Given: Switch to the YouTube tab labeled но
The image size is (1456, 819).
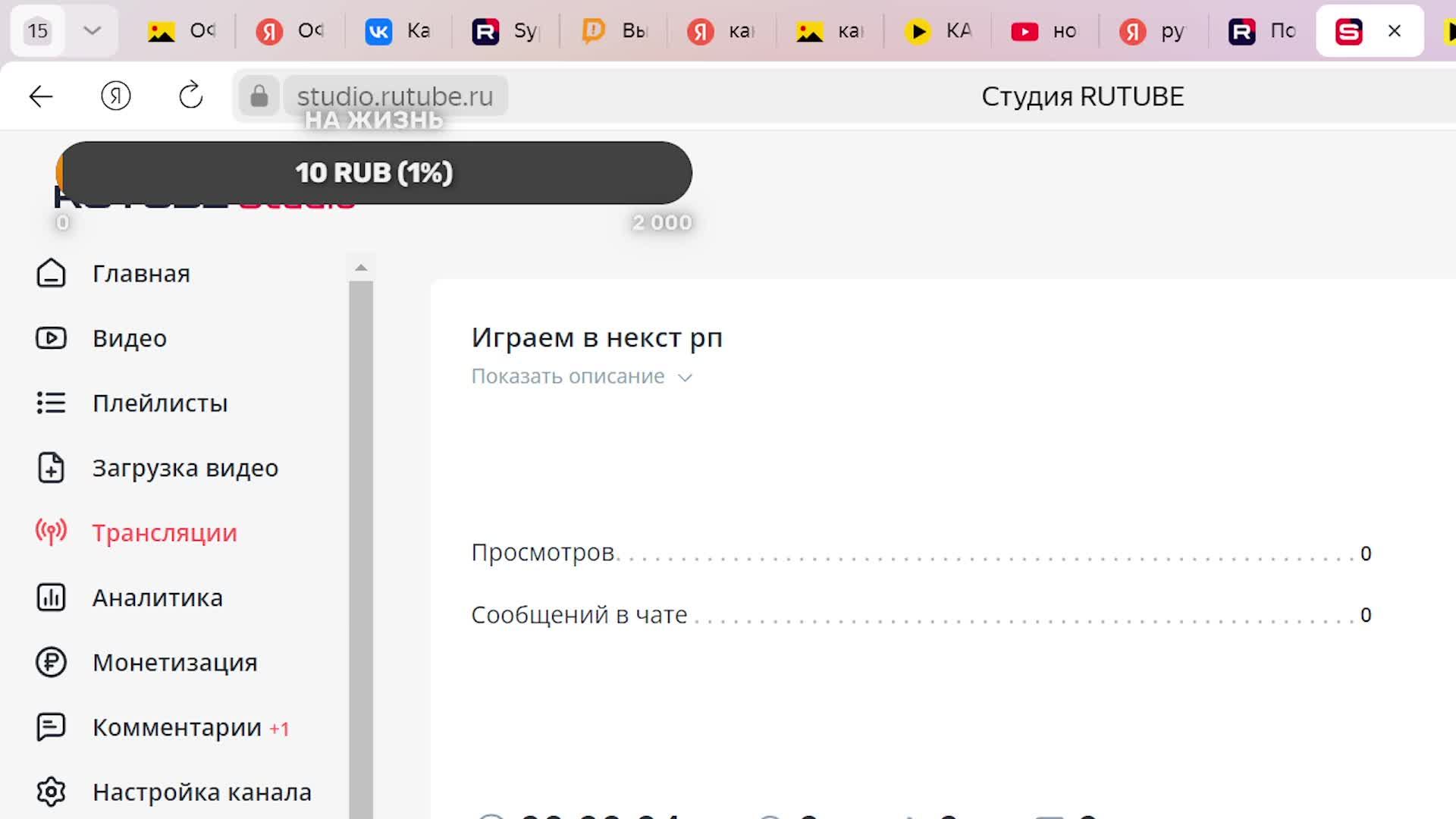Looking at the screenshot, I should 1044,31.
